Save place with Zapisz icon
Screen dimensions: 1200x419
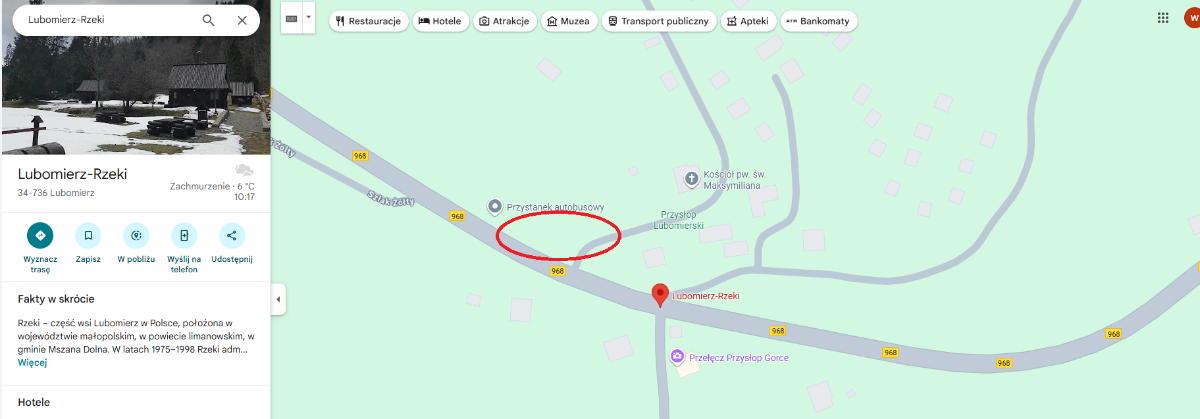[x=88, y=235]
